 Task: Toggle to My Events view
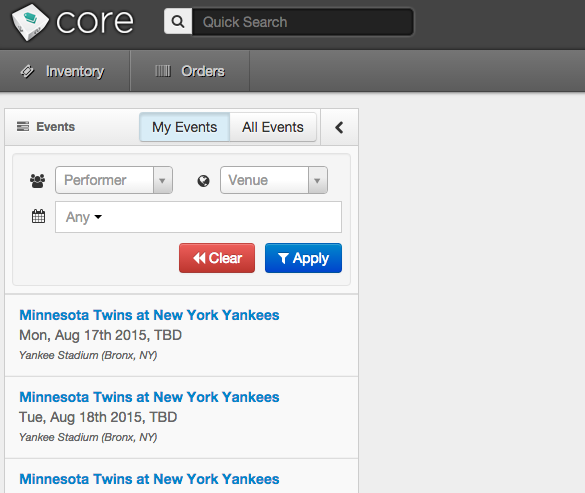[x=184, y=127]
